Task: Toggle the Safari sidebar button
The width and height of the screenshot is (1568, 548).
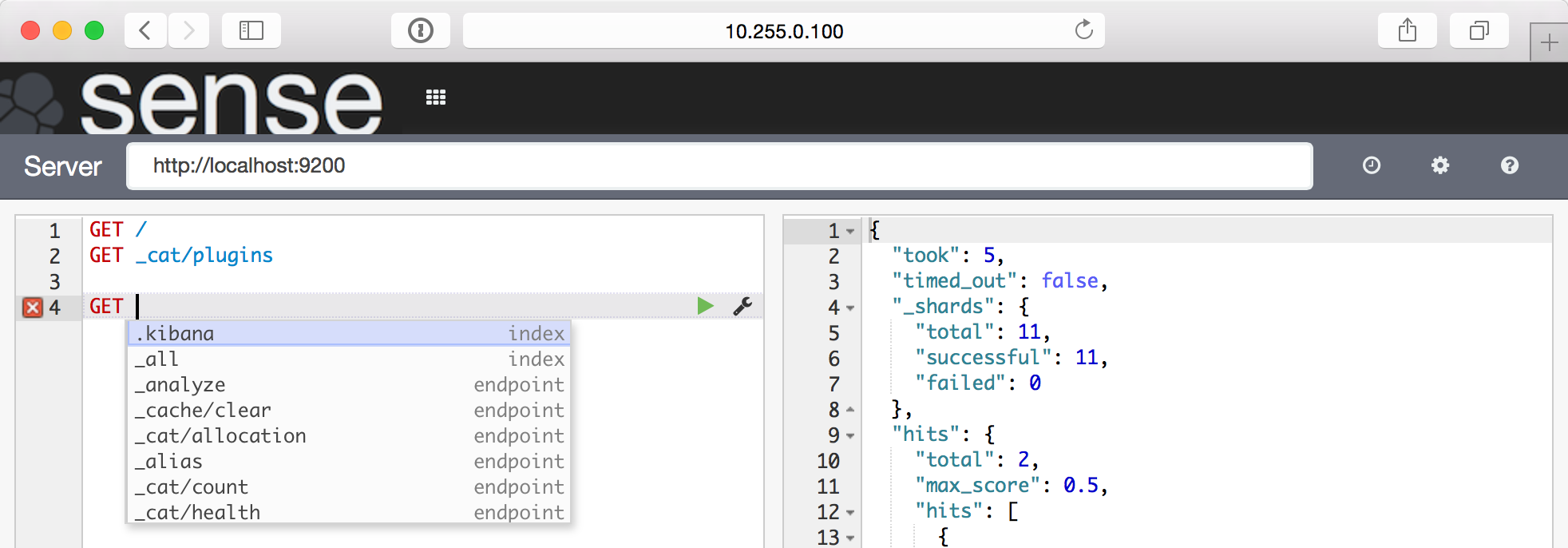Action: click(251, 30)
